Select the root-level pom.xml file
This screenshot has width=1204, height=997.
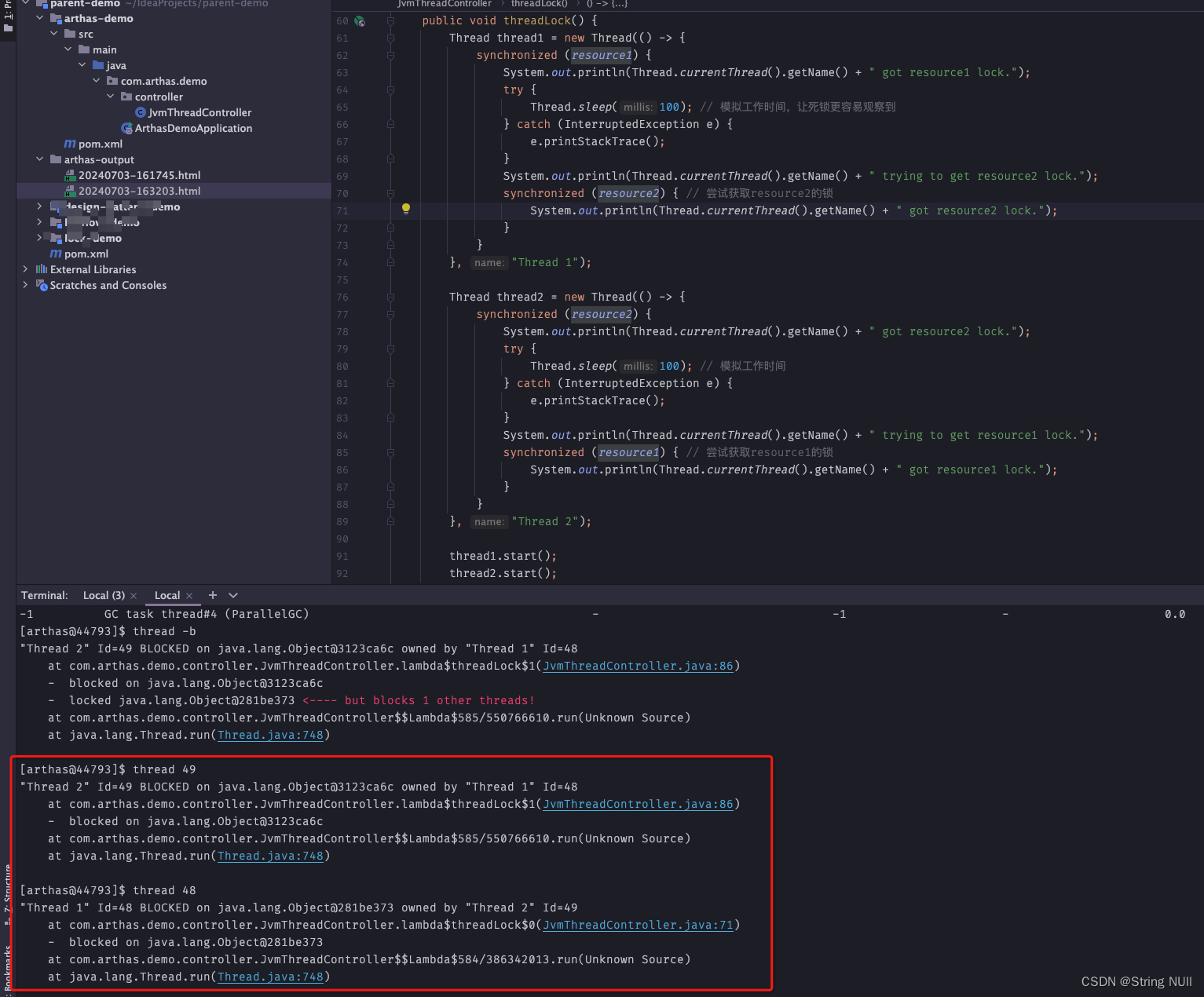[x=86, y=254]
